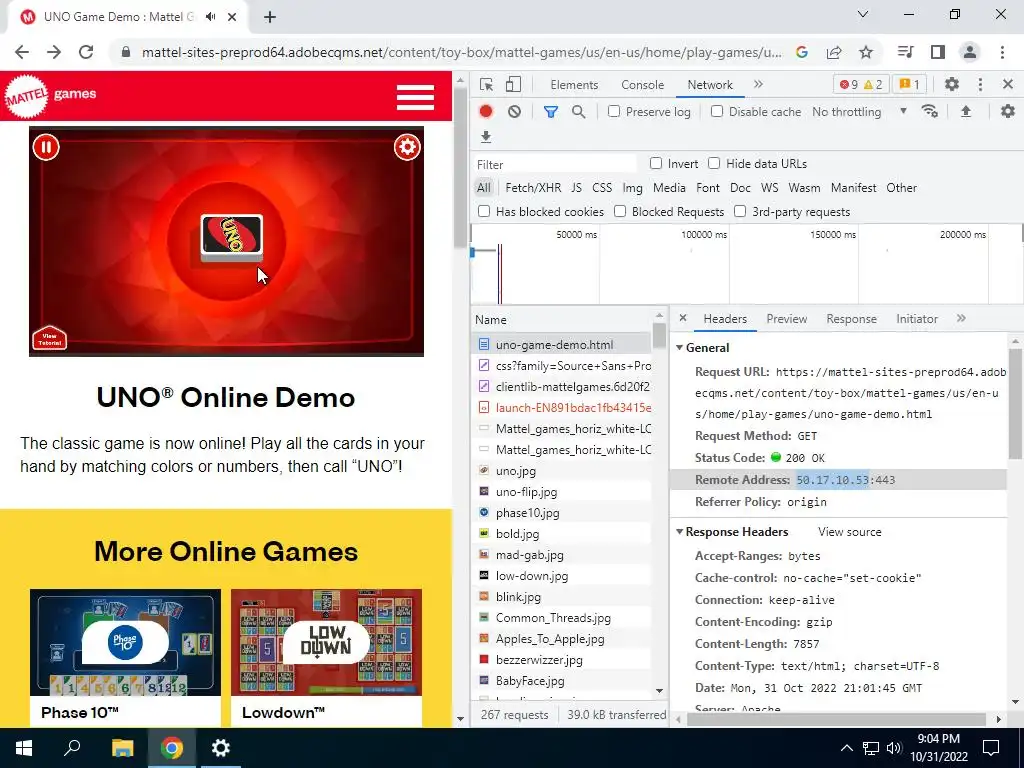Open the browser side panel icon
The height and width of the screenshot is (768, 1024).
pyautogui.click(x=938, y=52)
